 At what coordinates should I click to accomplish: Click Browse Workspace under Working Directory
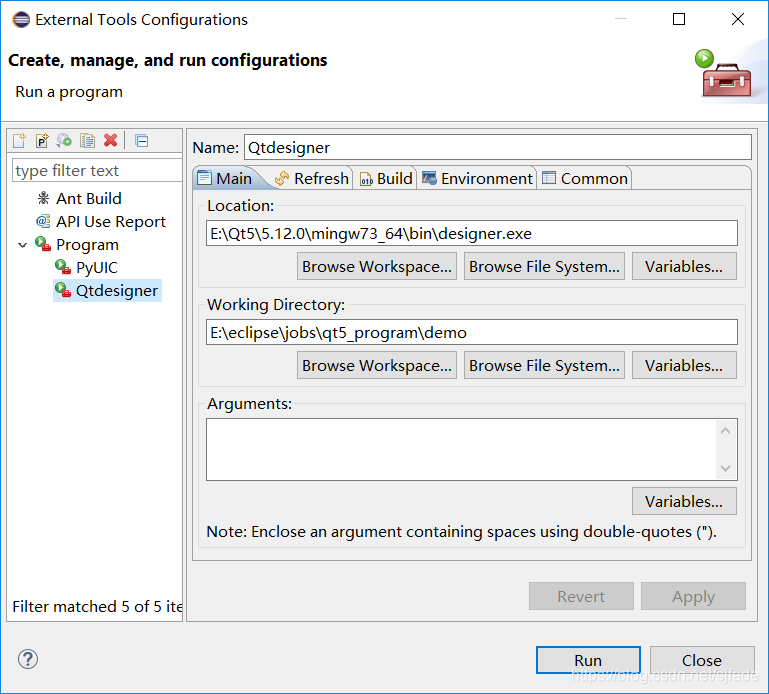click(377, 365)
